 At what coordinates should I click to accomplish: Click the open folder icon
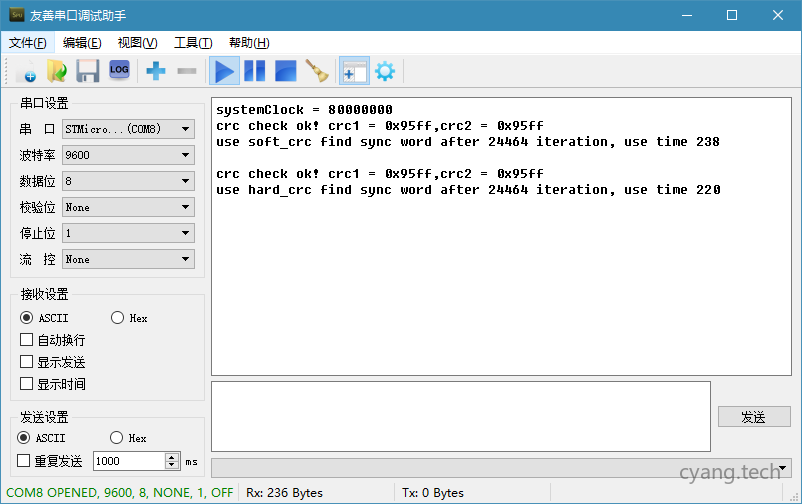coord(57,71)
